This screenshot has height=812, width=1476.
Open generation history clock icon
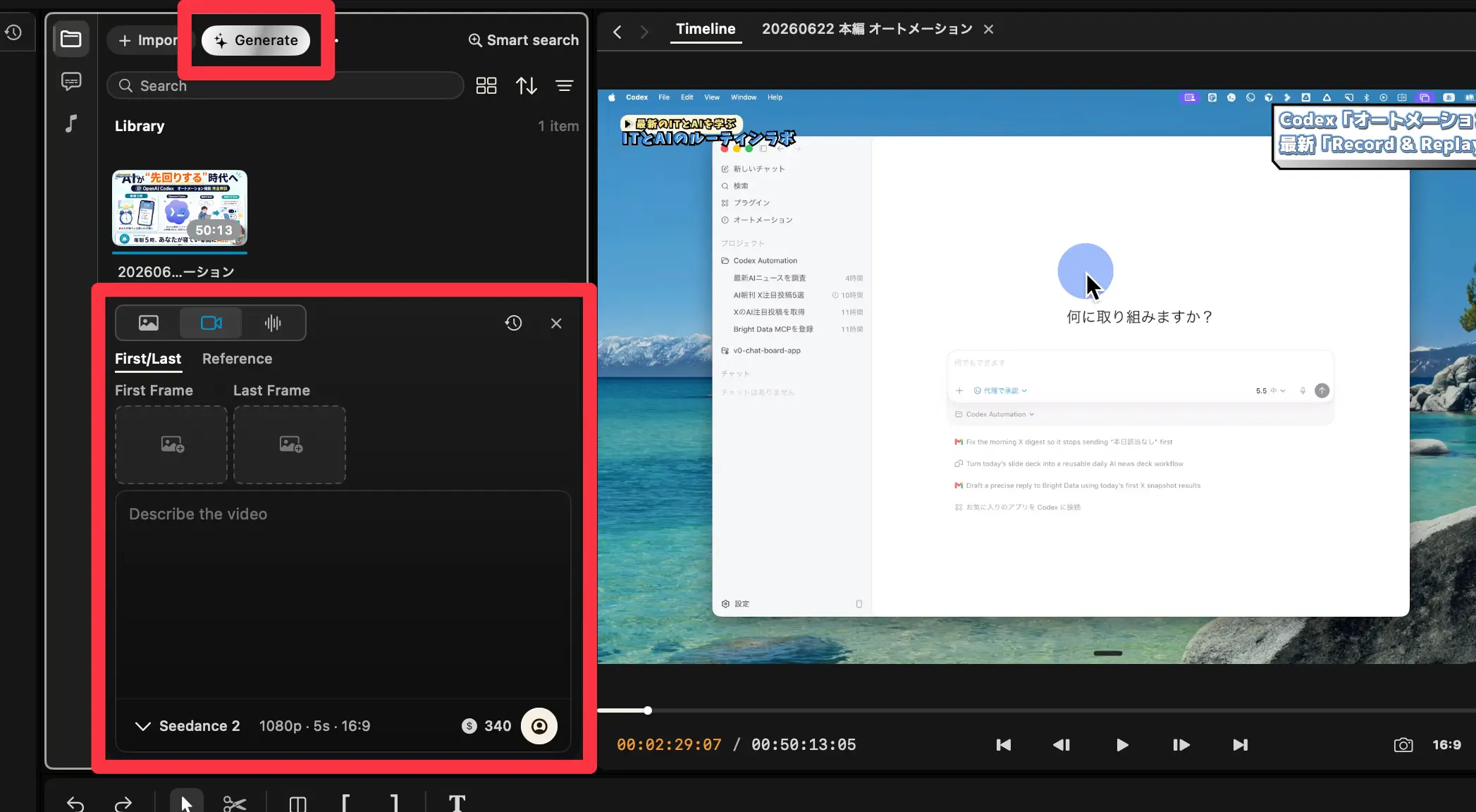[513, 323]
